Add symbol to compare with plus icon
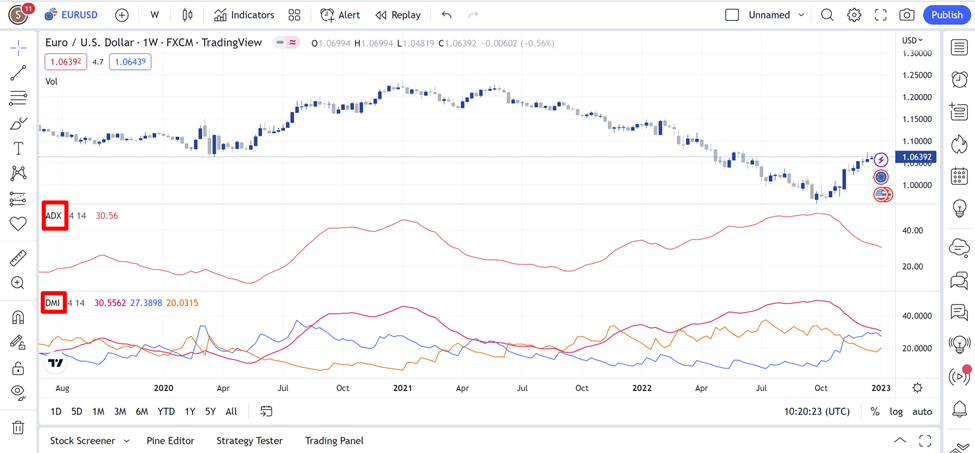Screen dimensions: 975x453 [122, 14]
